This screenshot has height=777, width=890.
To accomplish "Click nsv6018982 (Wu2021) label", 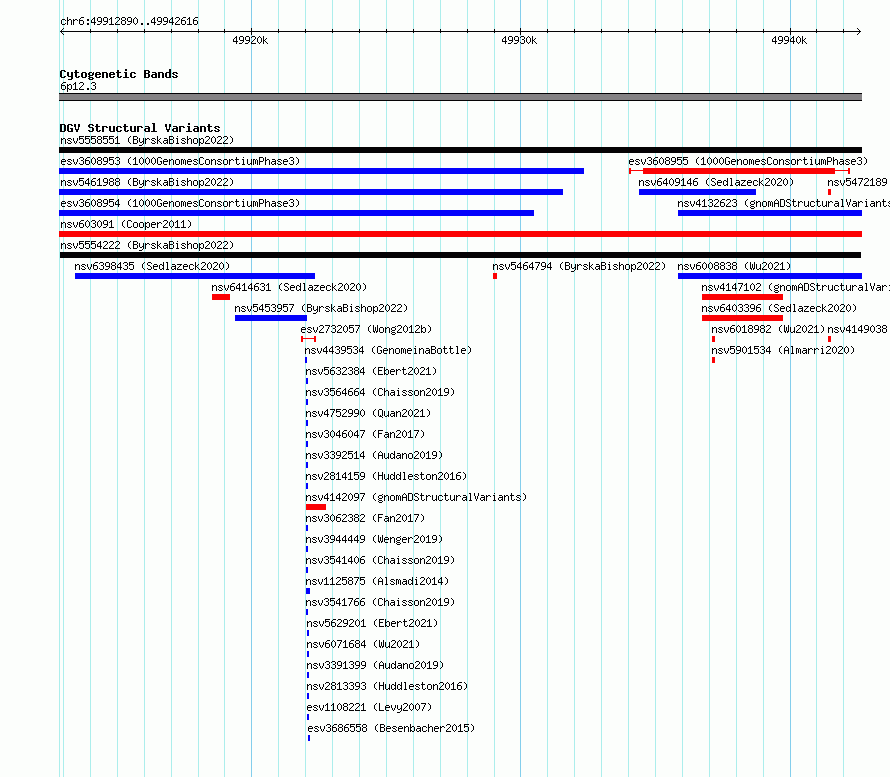I will [768, 329].
